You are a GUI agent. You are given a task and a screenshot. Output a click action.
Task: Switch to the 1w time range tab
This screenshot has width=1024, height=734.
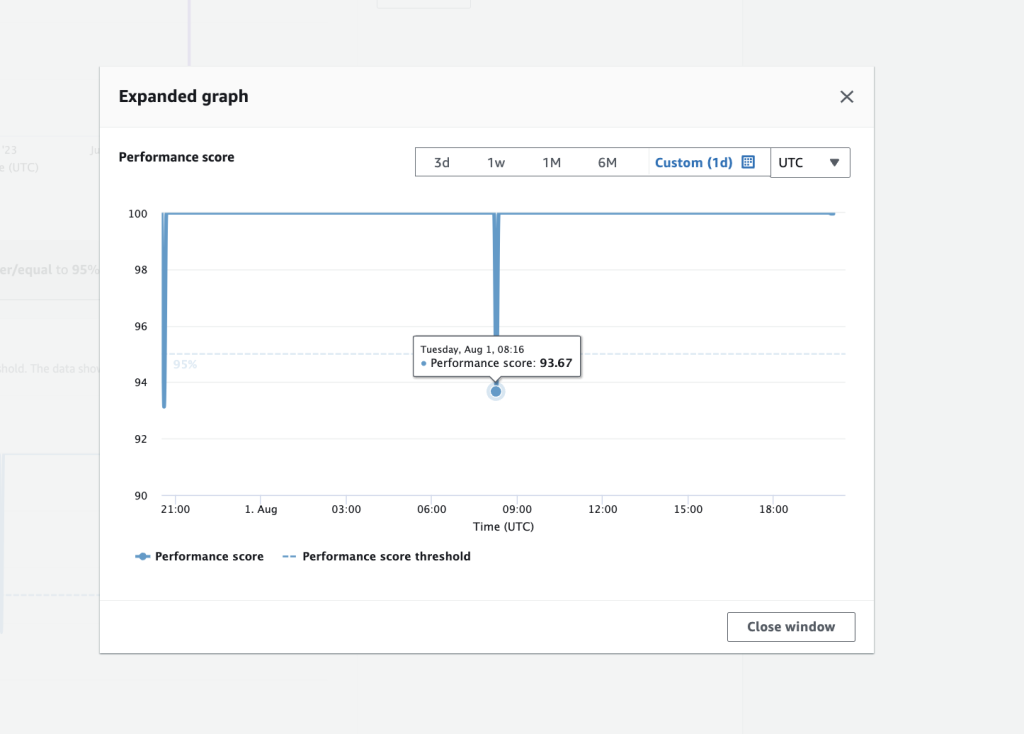497,161
